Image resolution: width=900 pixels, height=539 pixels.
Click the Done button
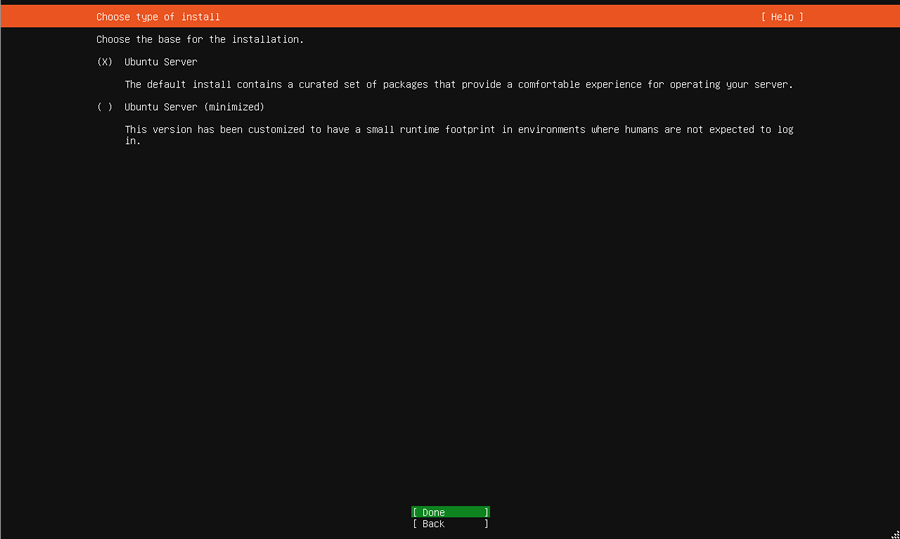coord(451,512)
